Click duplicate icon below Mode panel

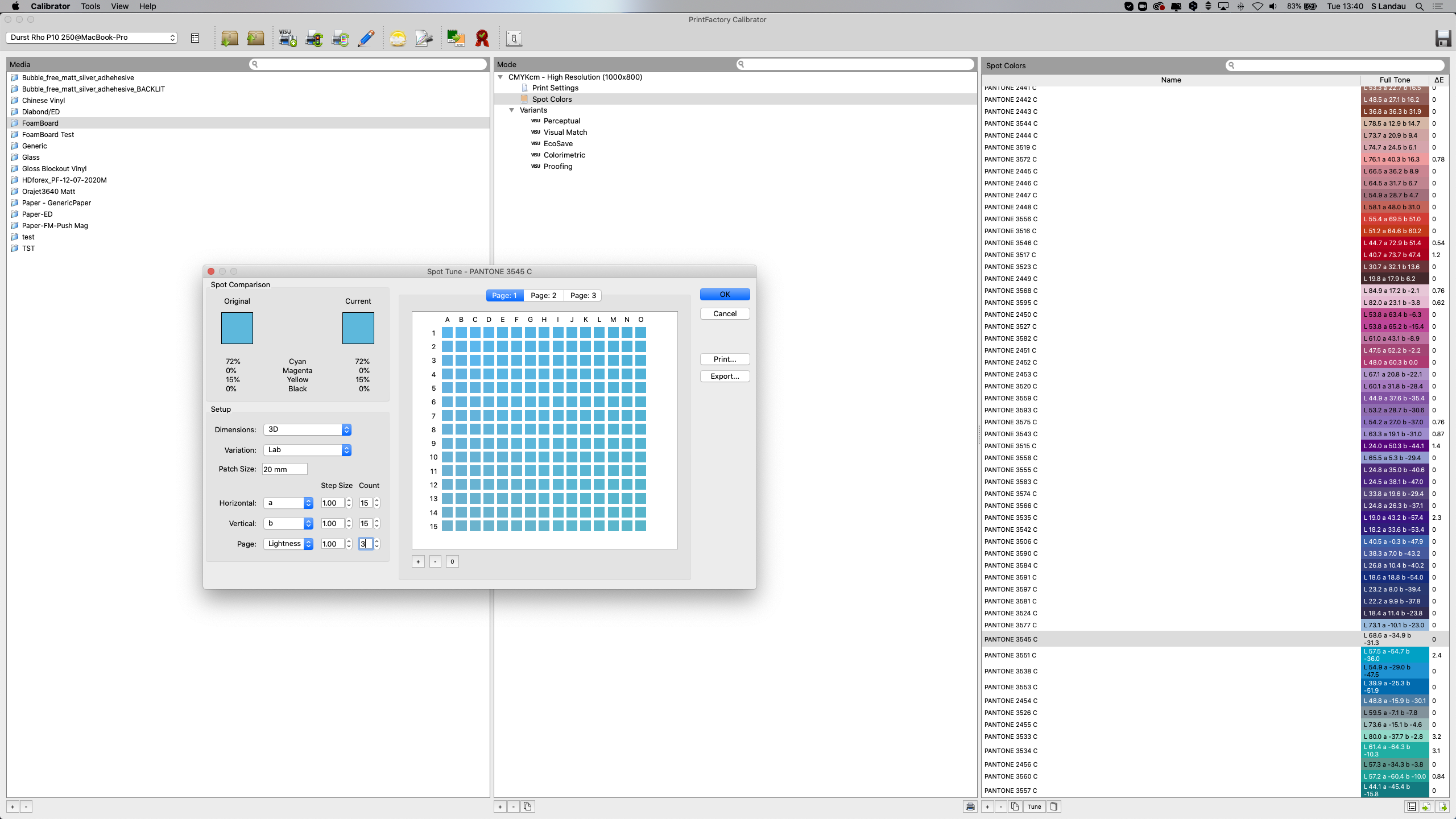528,806
